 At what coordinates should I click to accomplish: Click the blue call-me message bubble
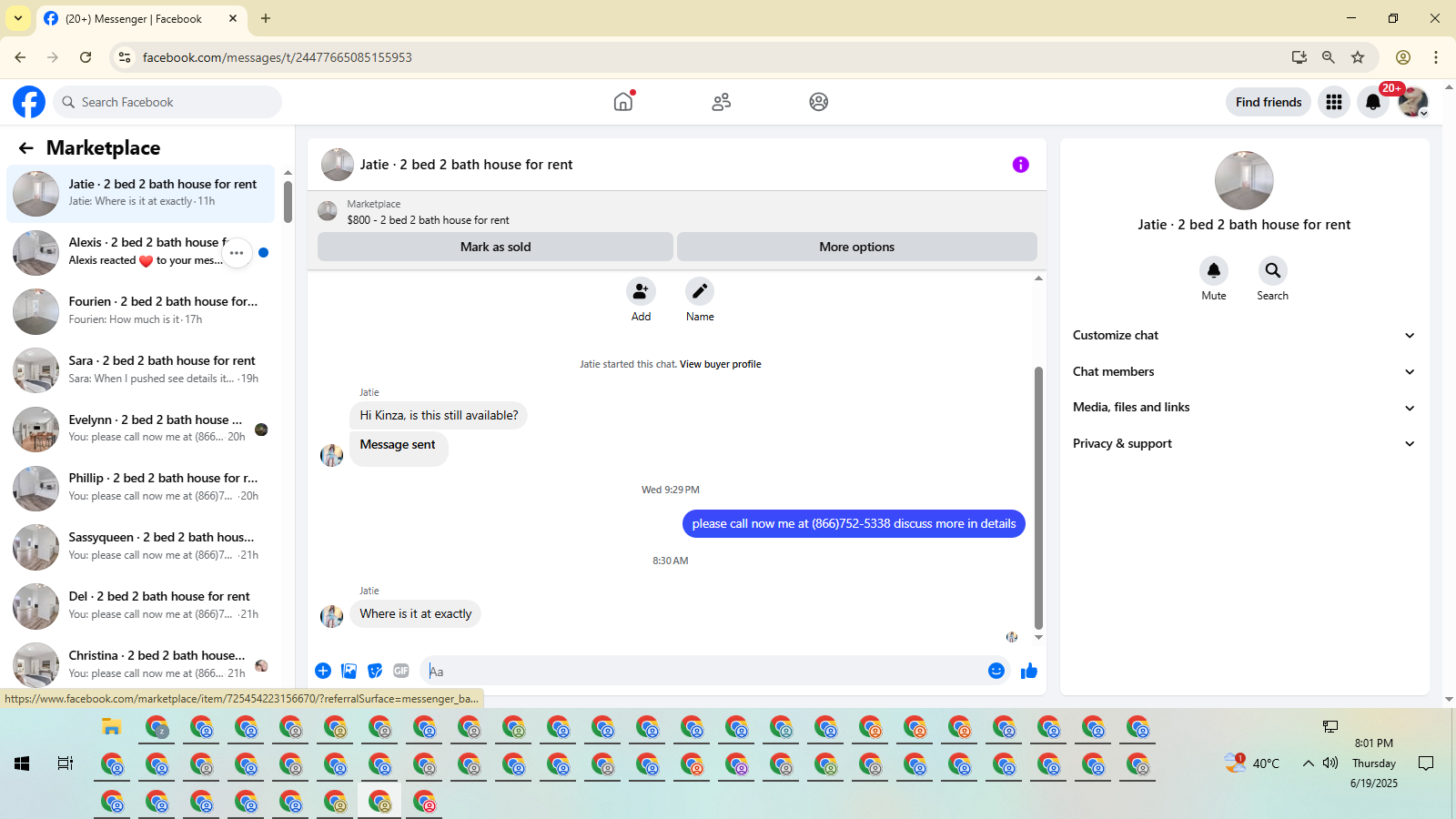tap(854, 523)
